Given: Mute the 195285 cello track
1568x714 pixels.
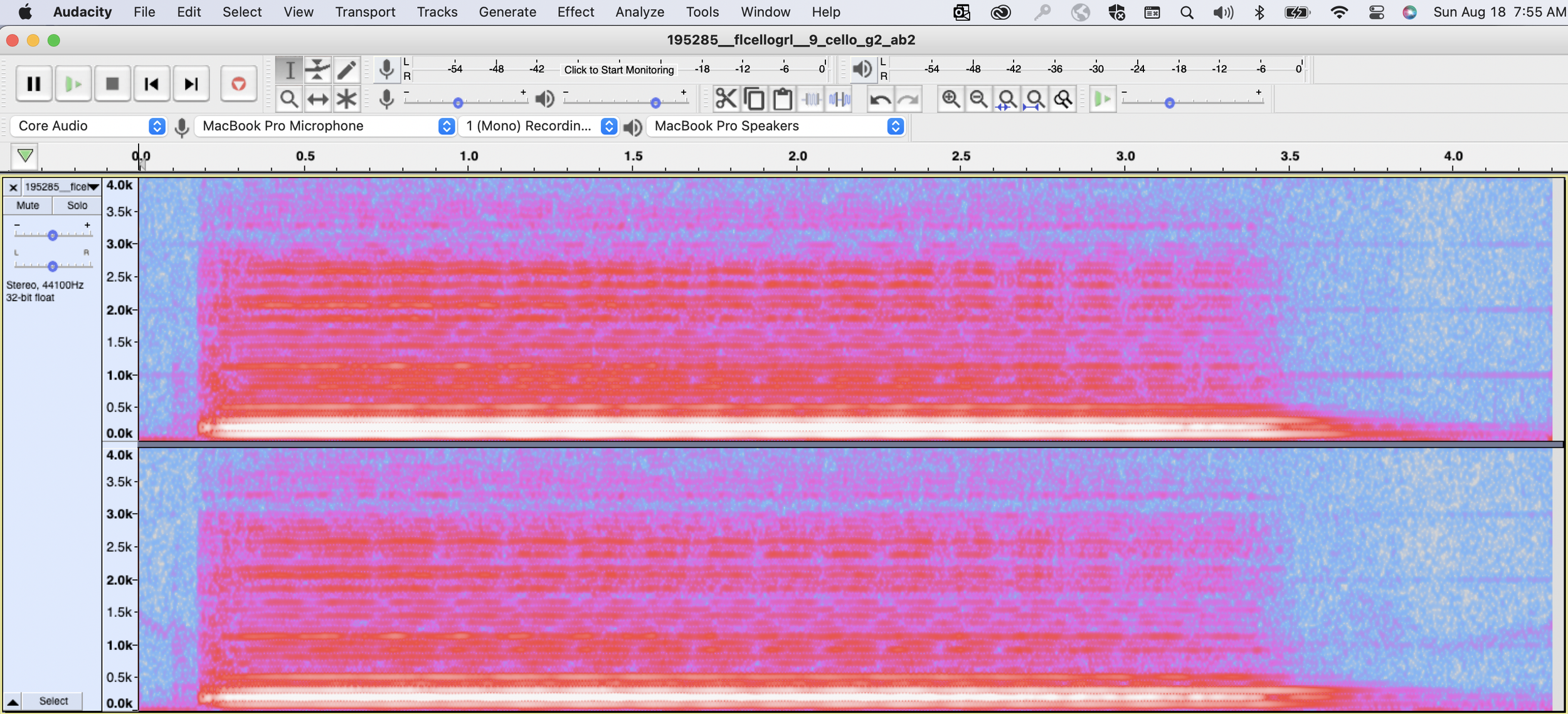Looking at the screenshot, I should pyautogui.click(x=28, y=205).
